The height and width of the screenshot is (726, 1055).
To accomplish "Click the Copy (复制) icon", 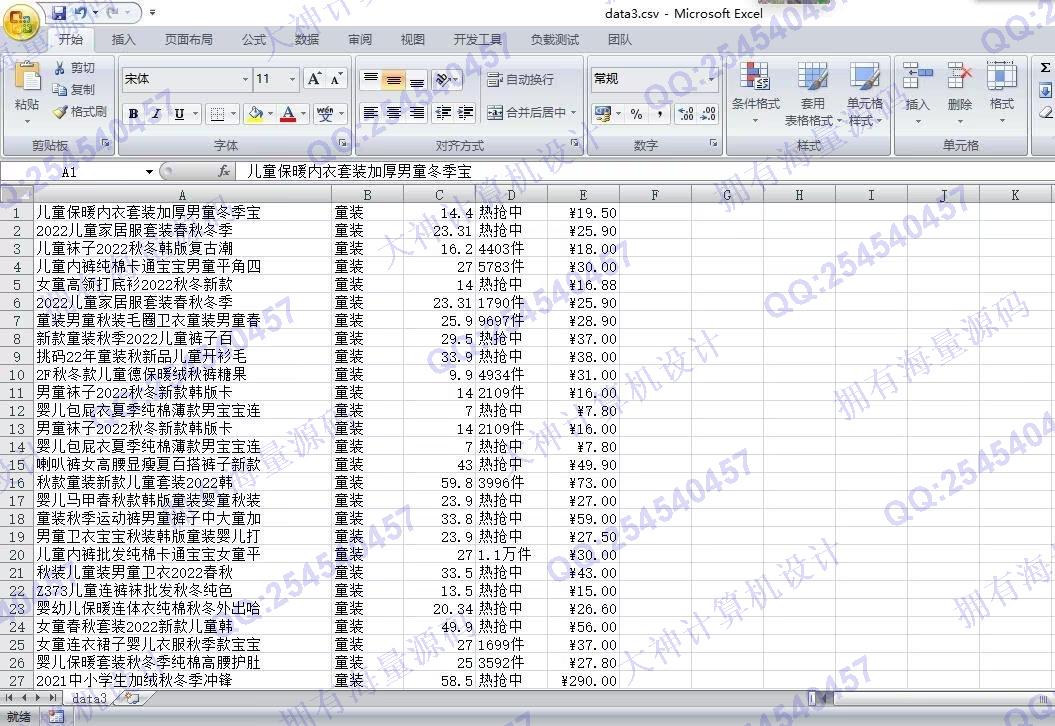I will pyautogui.click(x=60, y=89).
